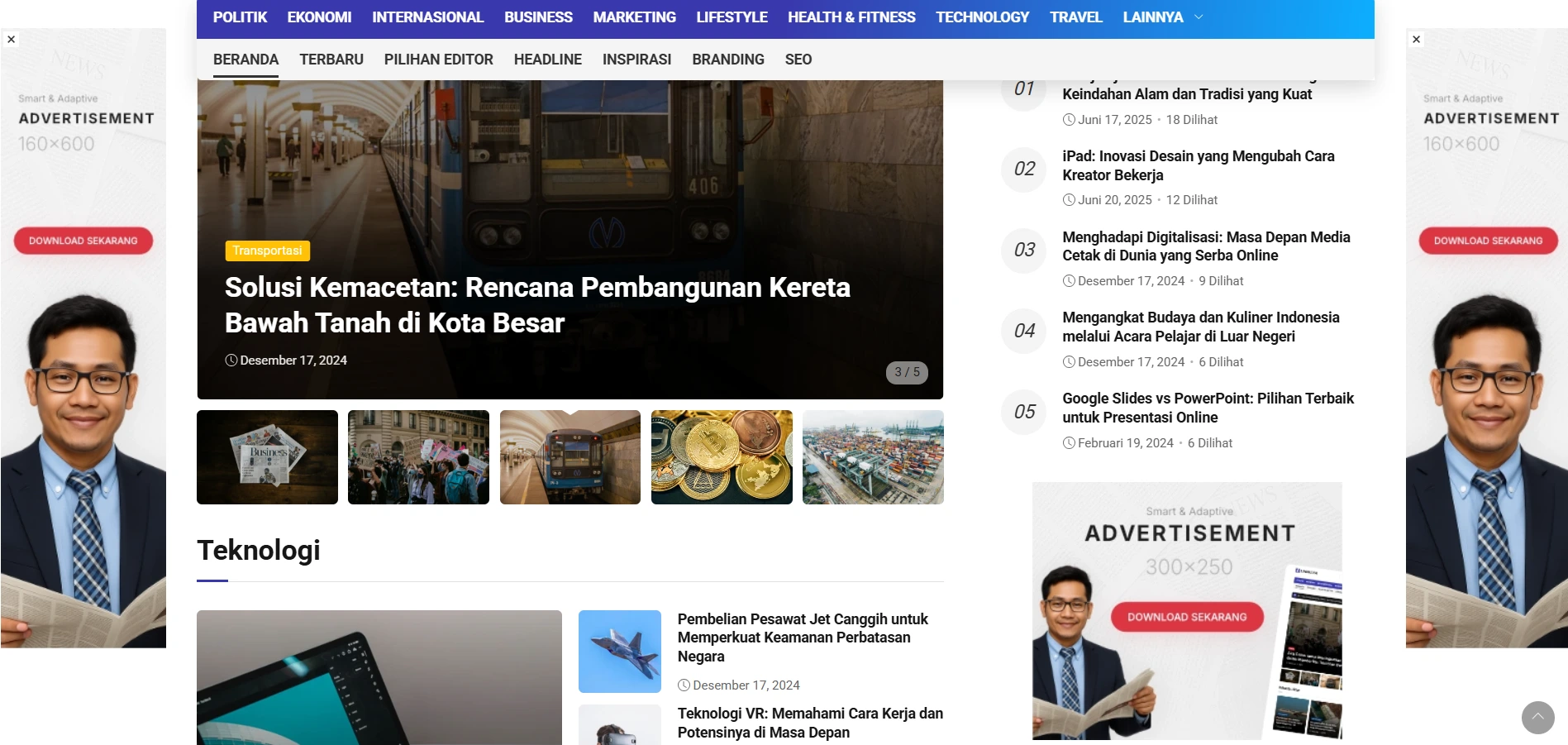Select the container port slider thumbnail
1568x745 pixels.
pos(873,457)
